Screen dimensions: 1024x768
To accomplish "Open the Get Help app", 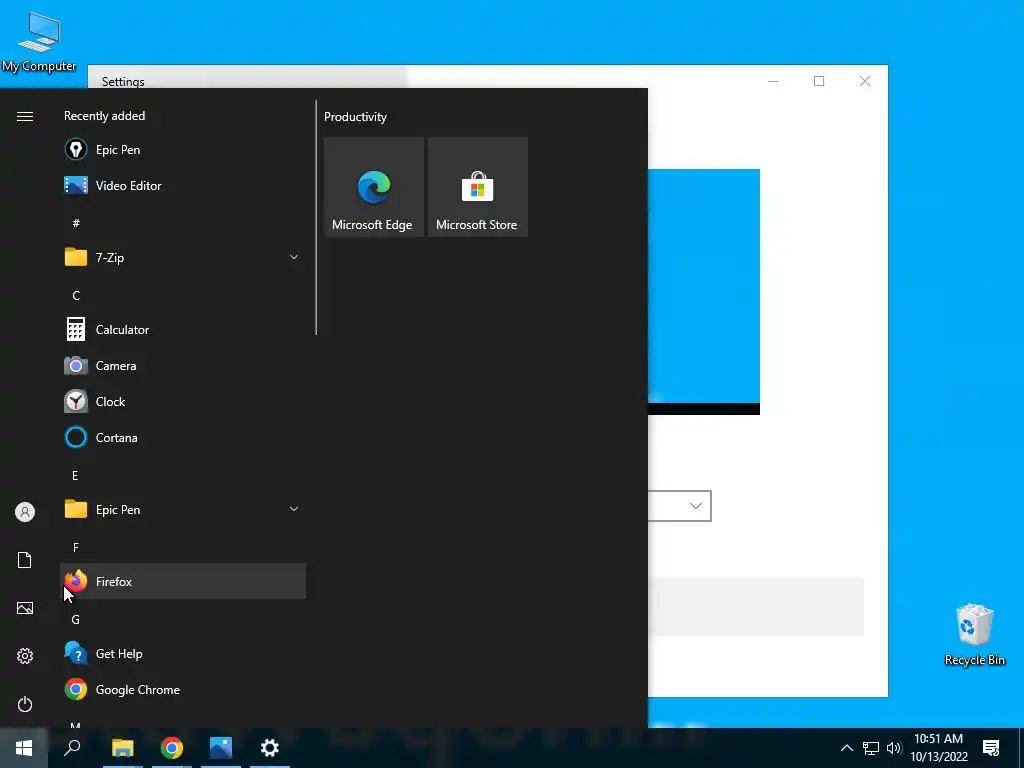I will [183, 654].
